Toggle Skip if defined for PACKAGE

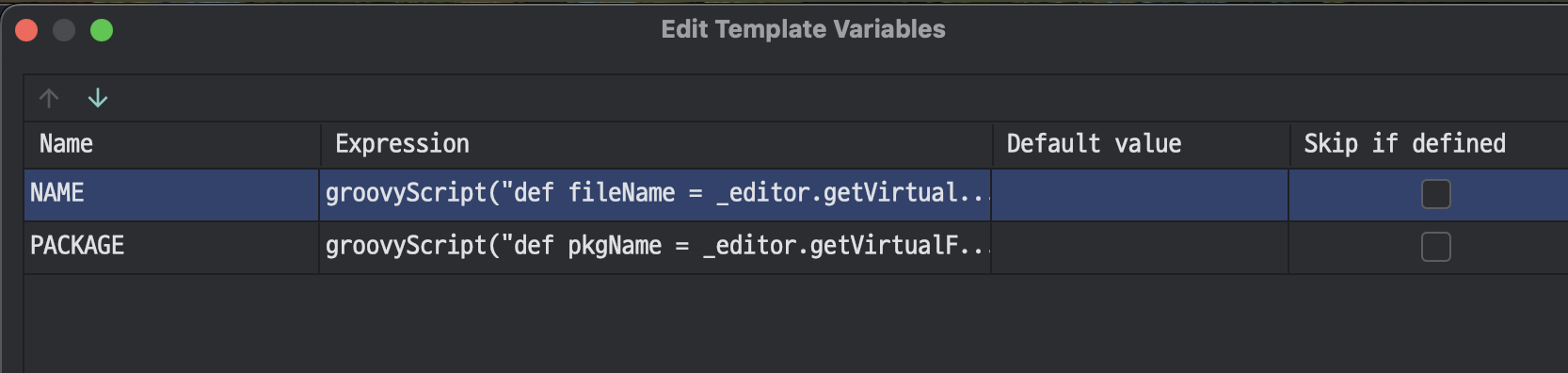coord(1435,247)
